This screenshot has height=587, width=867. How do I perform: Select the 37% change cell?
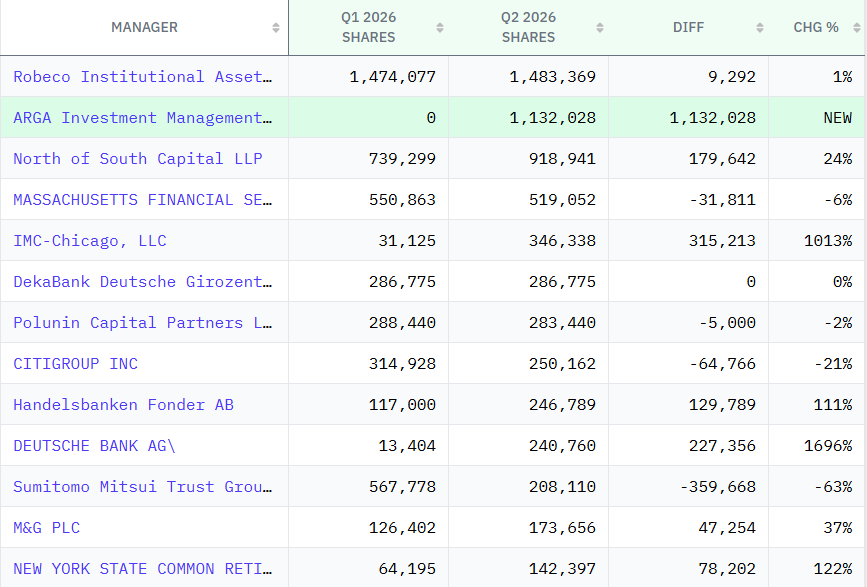[x=837, y=527]
